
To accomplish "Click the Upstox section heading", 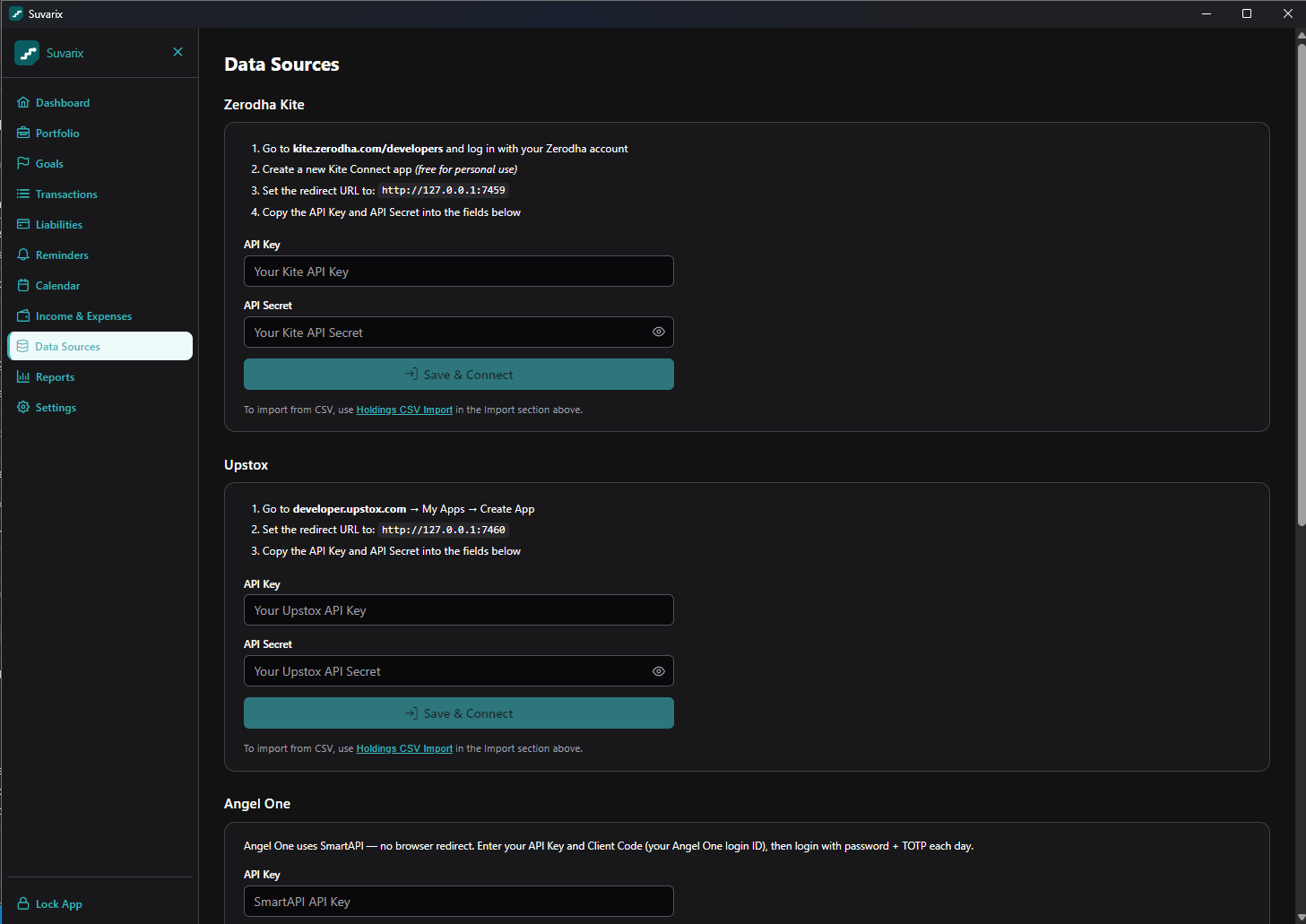I will (x=246, y=465).
